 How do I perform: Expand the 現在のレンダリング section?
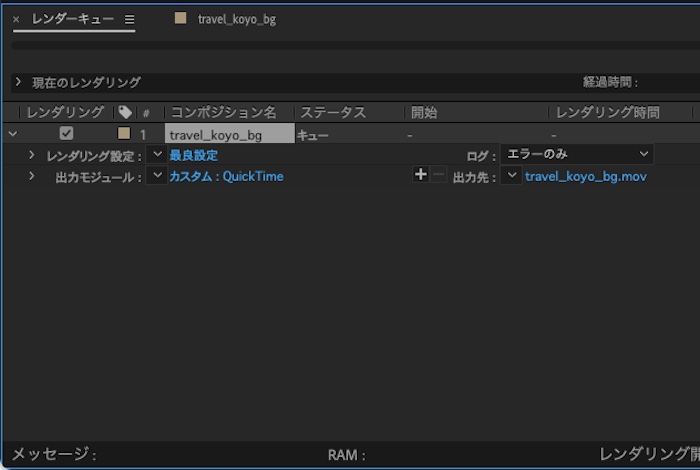(18, 82)
